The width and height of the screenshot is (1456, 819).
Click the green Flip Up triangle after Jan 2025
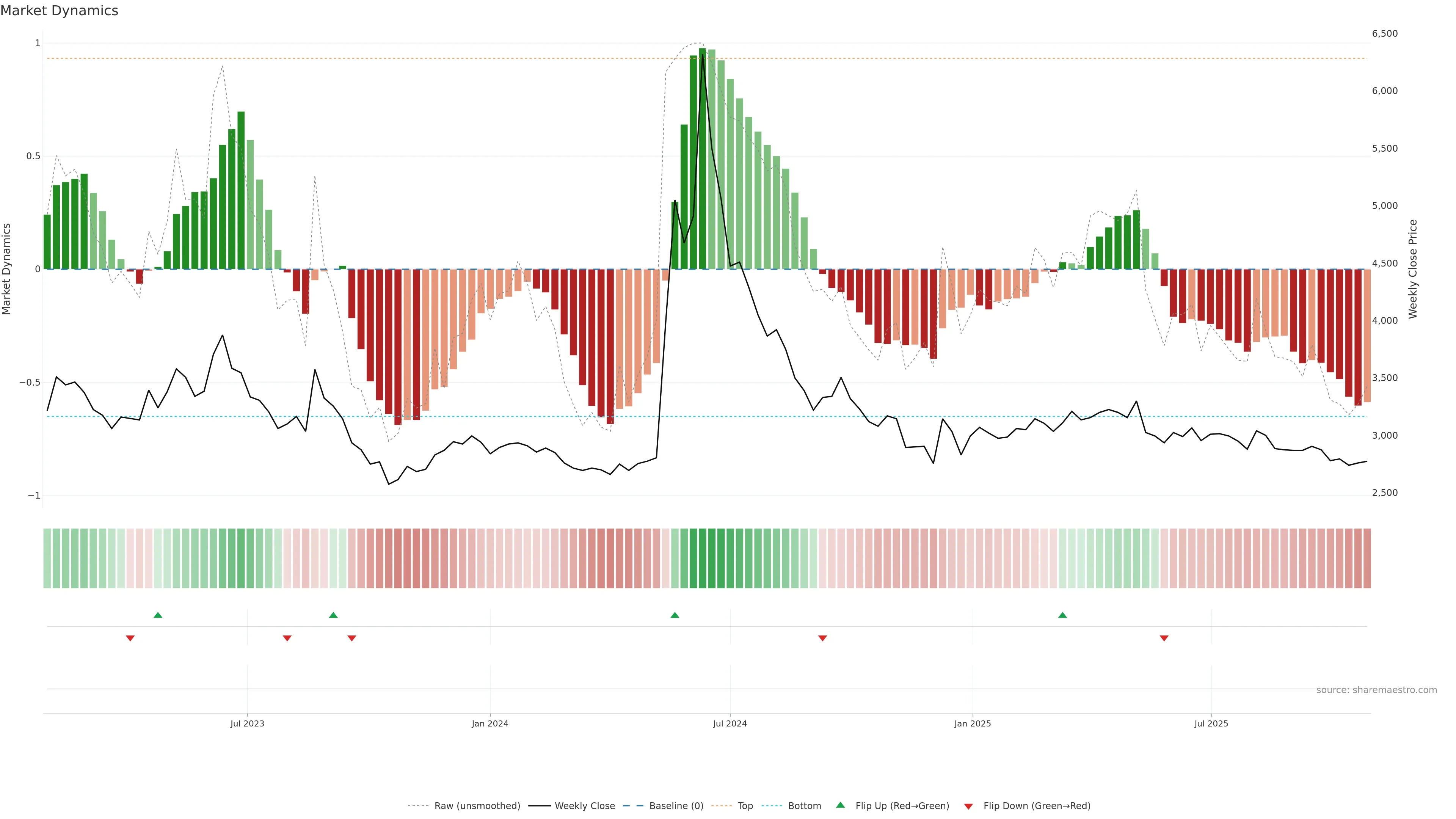pos(1062,615)
